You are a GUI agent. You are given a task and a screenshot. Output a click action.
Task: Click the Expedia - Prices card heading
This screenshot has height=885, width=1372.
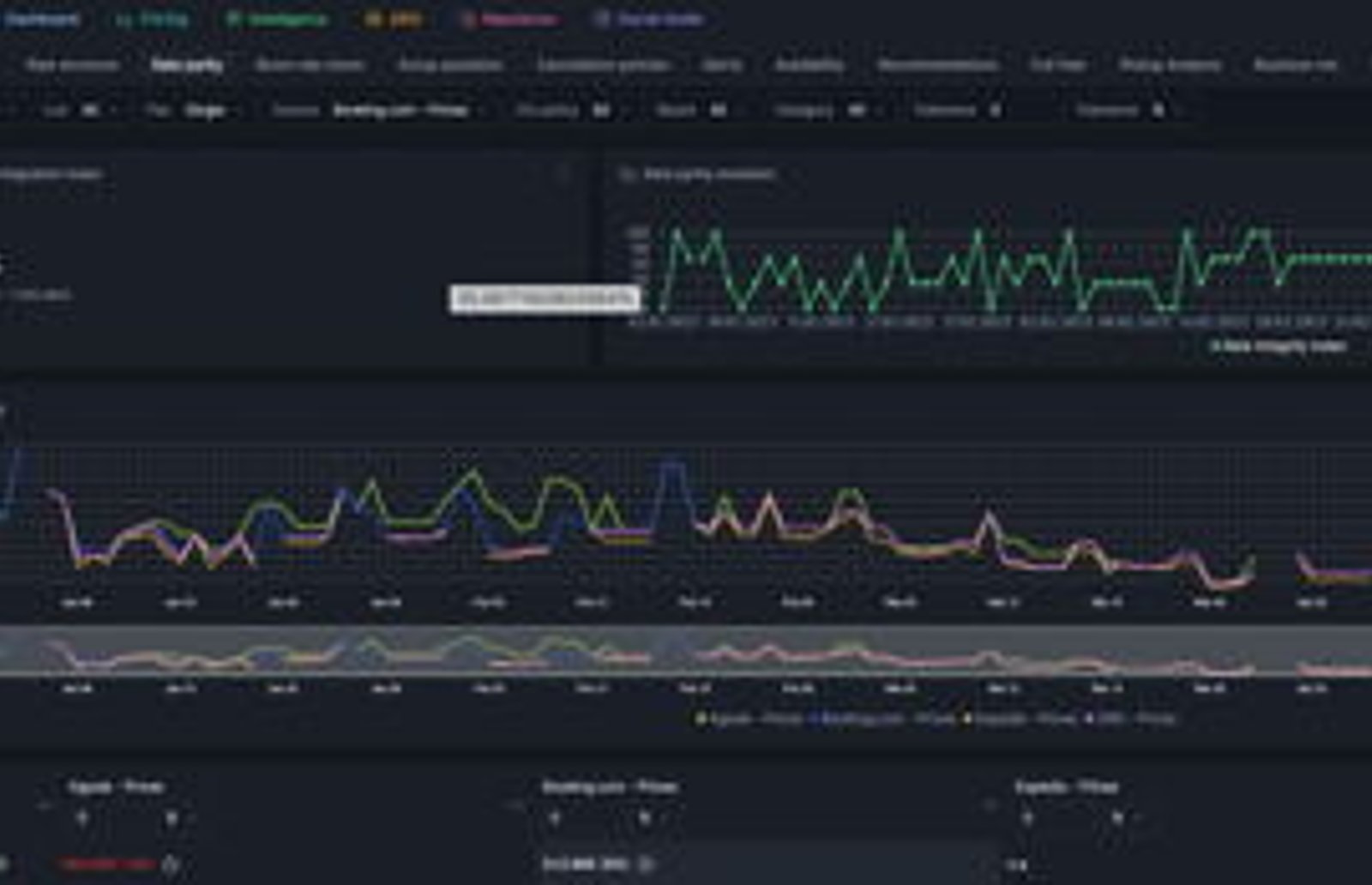coord(1066,786)
